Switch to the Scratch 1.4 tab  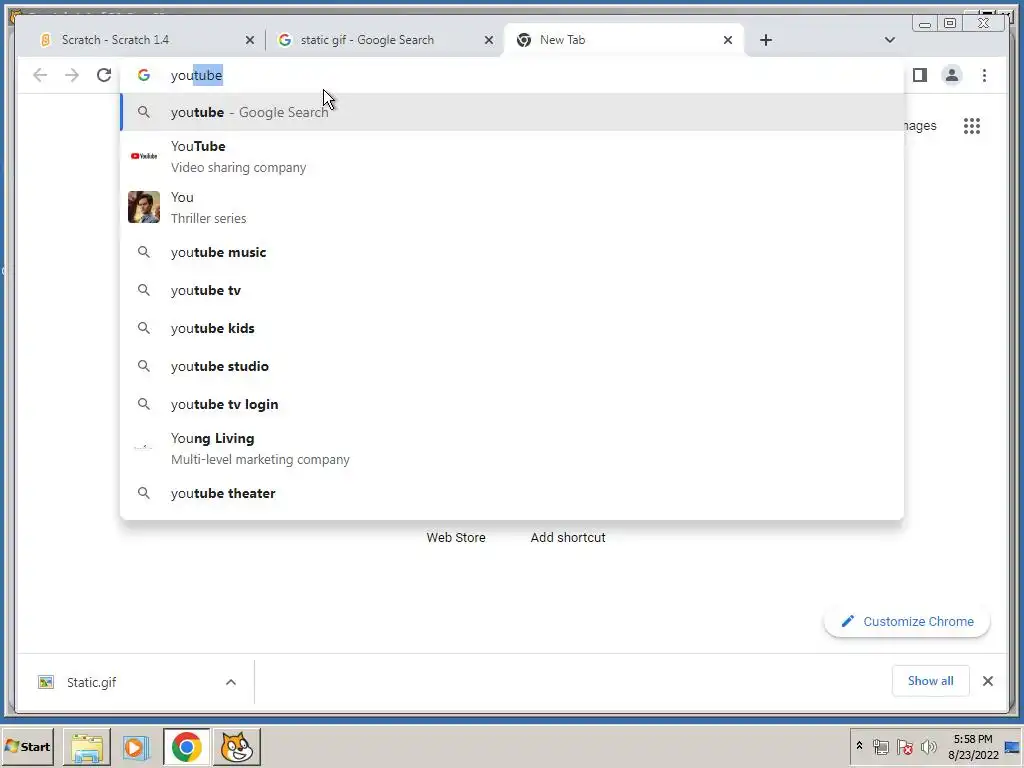point(144,40)
